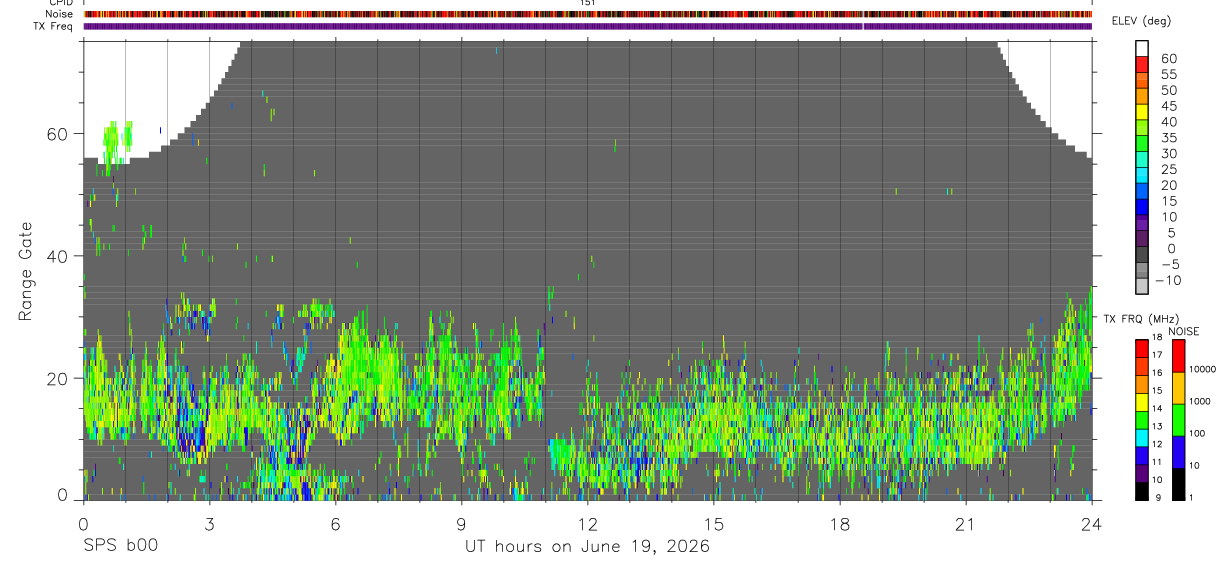The height and width of the screenshot is (567, 1228).
Task: Click the red top swatch of NOISE bar
Action: click(x=1177, y=356)
